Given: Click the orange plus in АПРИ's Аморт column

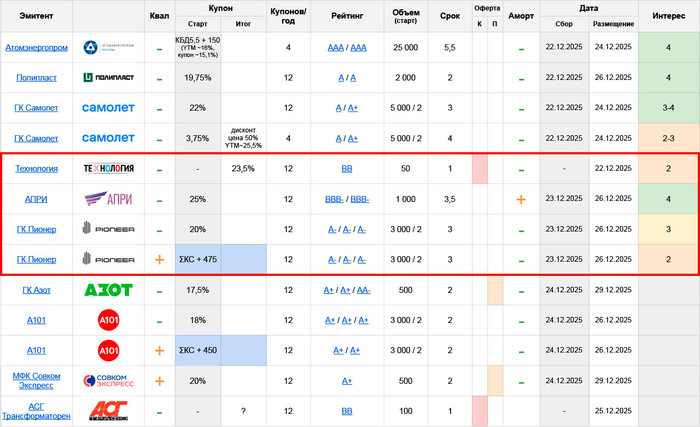Looking at the screenshot, I should point(521,199).
